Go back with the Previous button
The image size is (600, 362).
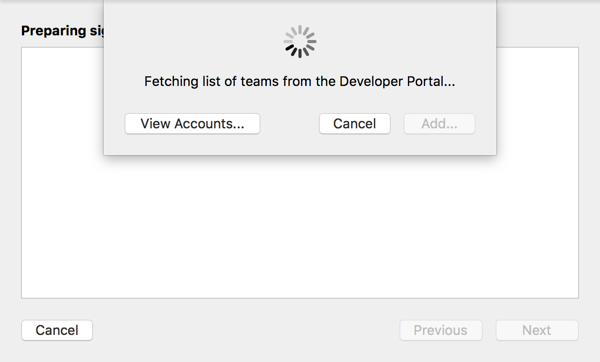pyautogui.click(x=441, y=330)
